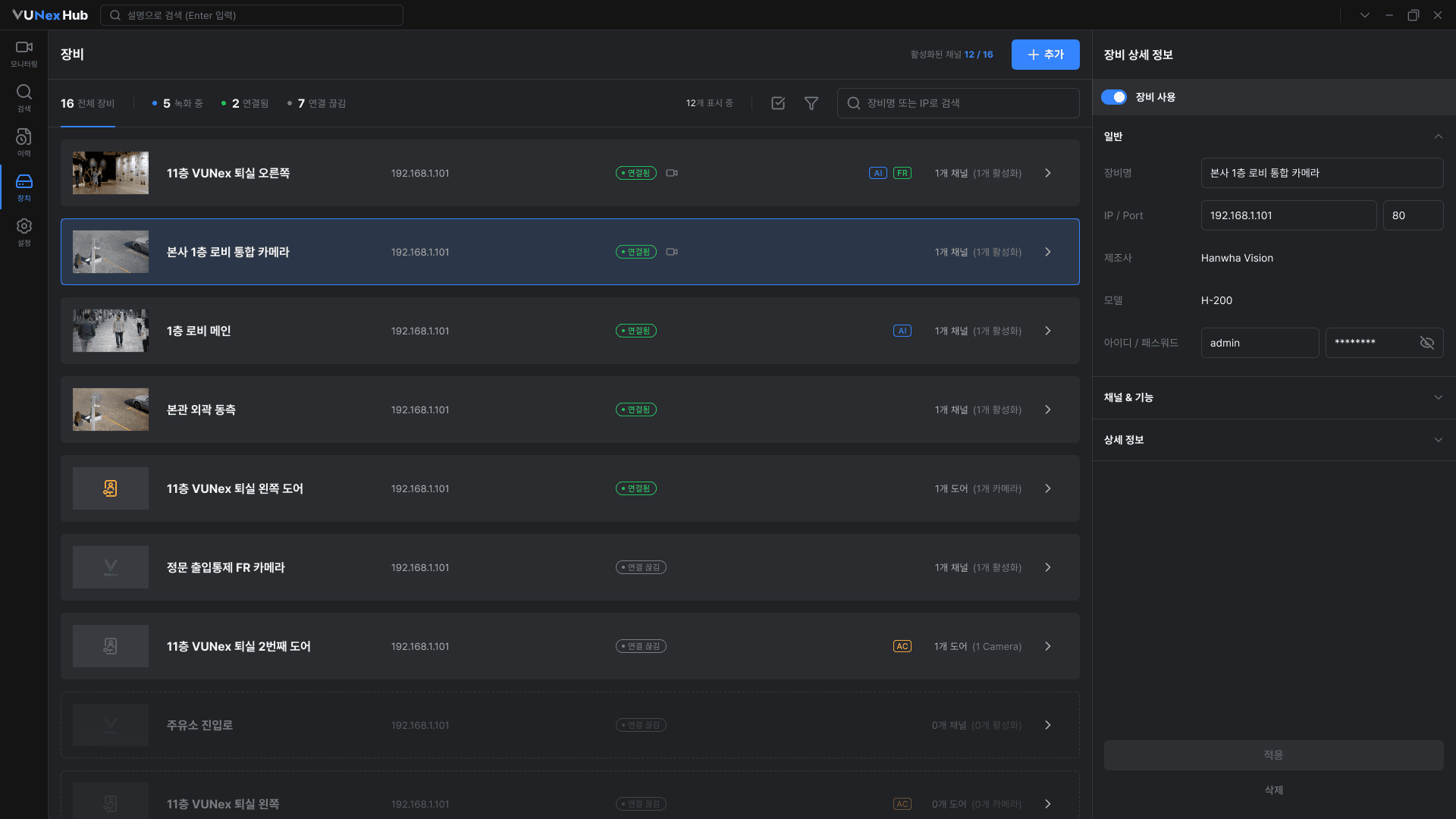Click the camera icon on 본사 1층 로비 통합 카메라 row
Image resolution: width=1456 pixels, height=819 pixels.
(x=672, y=252)
